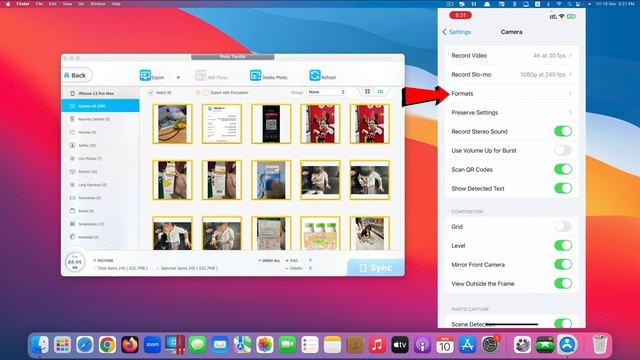Open Record Video 4K at 30 fps

click(511, 56)
